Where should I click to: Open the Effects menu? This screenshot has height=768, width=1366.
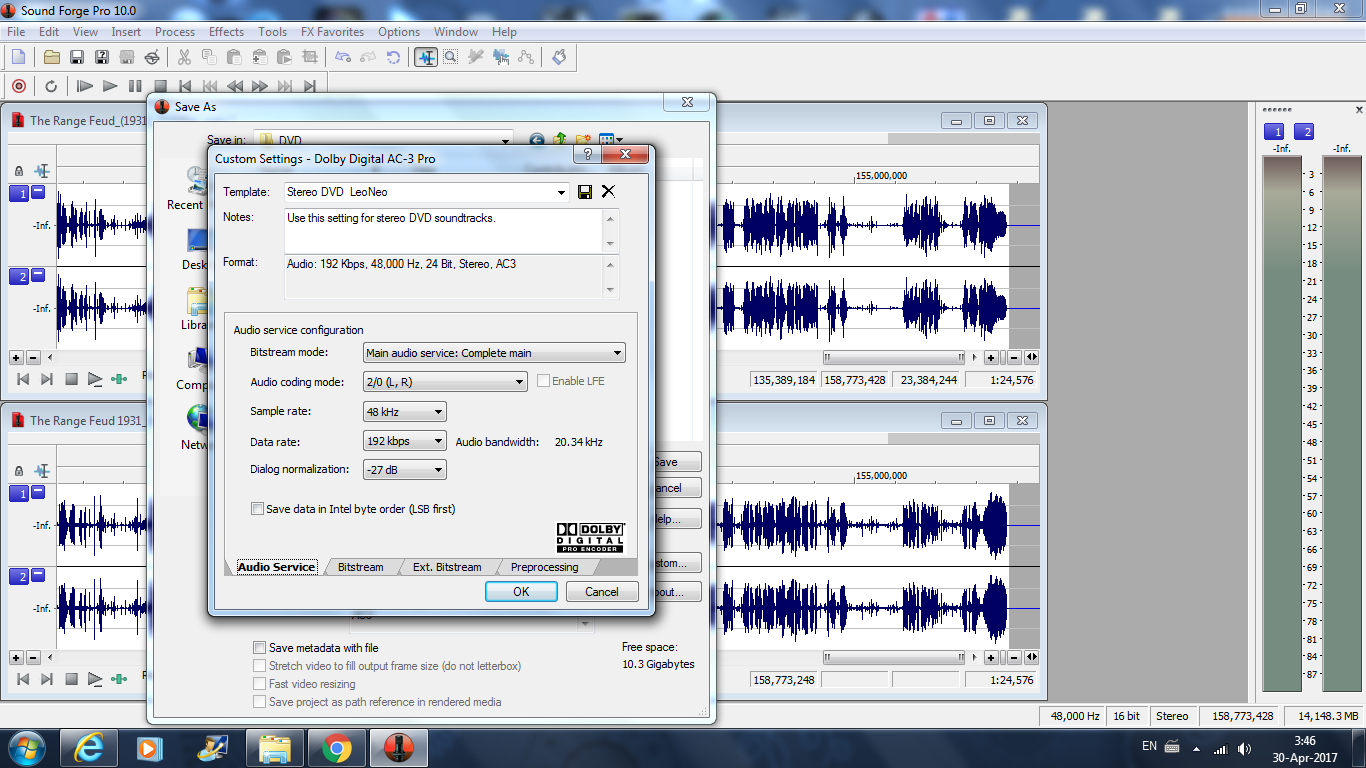pos(226,32)
